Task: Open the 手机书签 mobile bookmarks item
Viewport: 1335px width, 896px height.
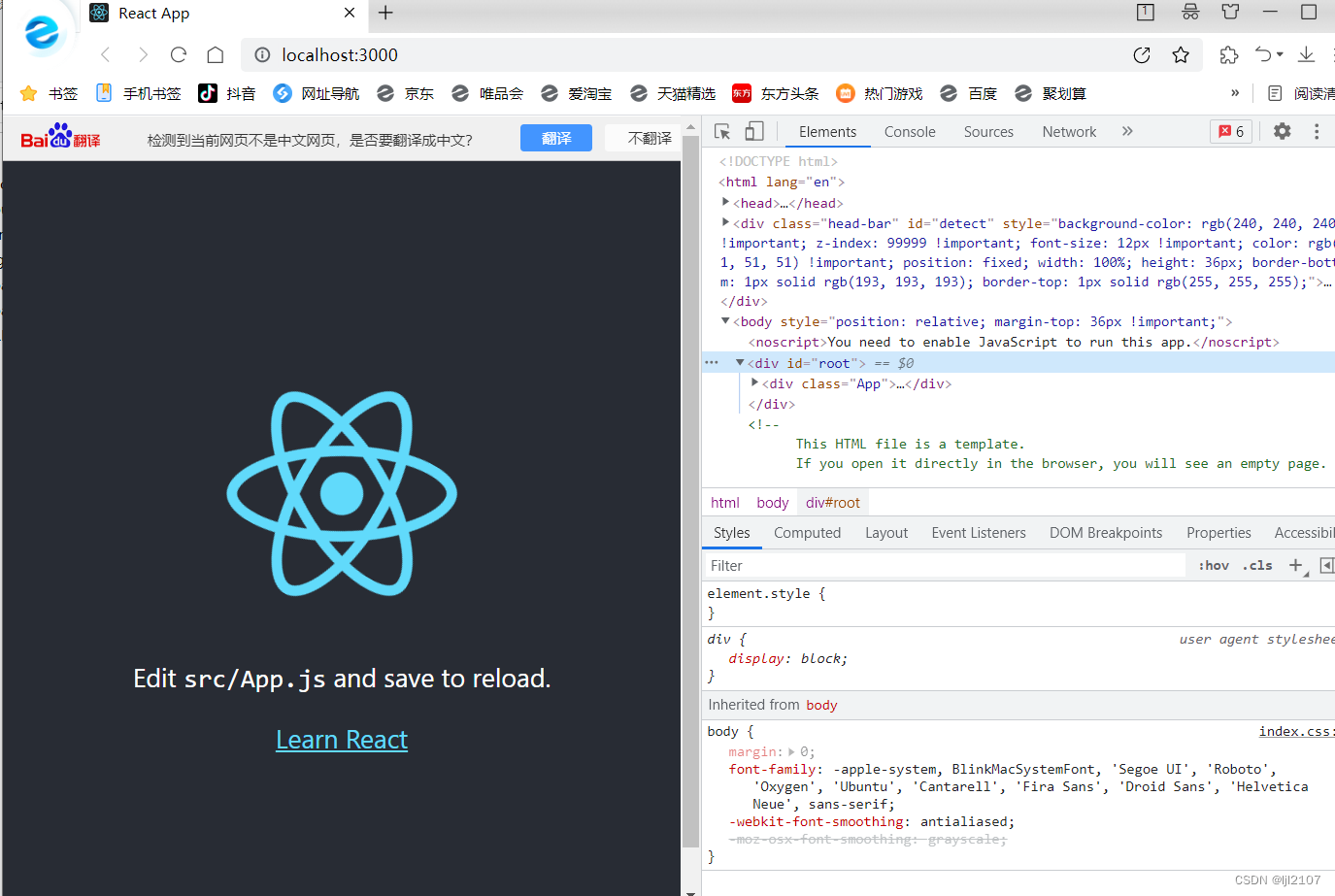Action: click(x=138, y=93)
